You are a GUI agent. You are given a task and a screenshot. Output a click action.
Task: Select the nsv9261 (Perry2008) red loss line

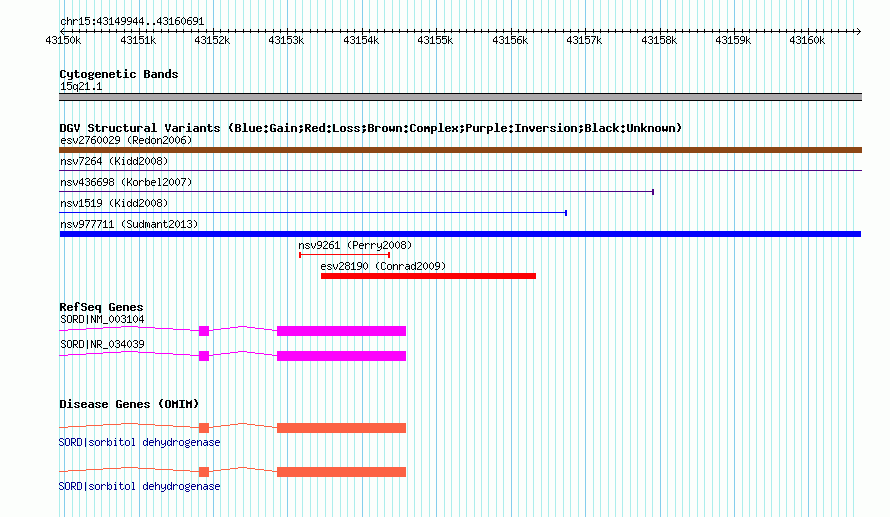pyautogui.click(x=345, y=255)
